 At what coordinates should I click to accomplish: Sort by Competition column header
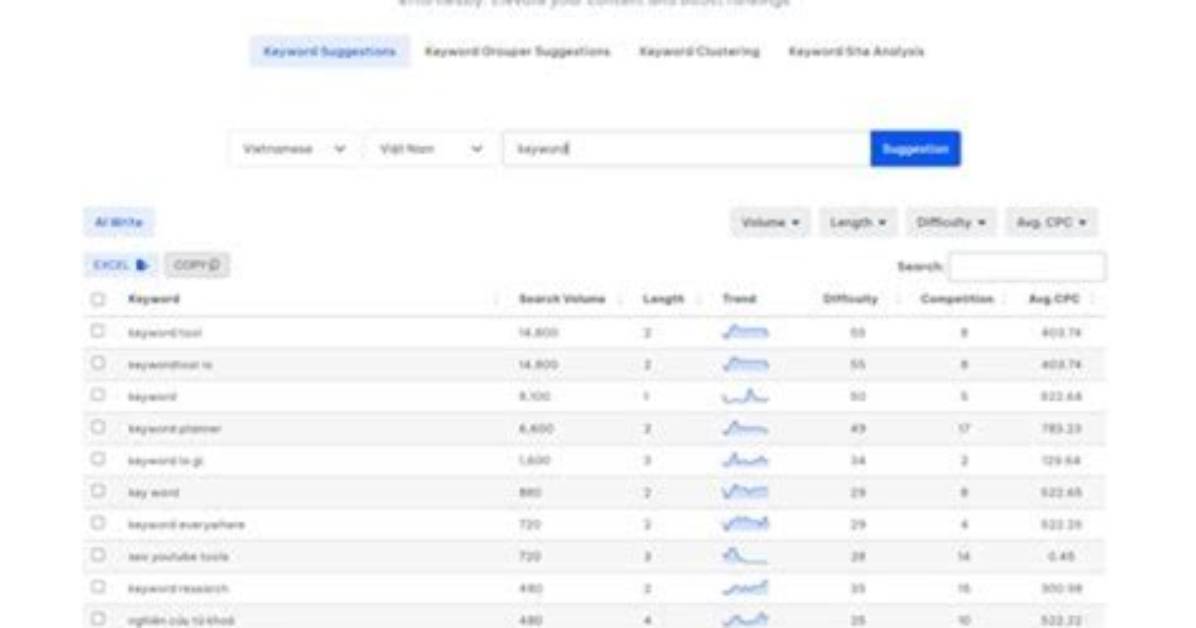pos(956,299)
